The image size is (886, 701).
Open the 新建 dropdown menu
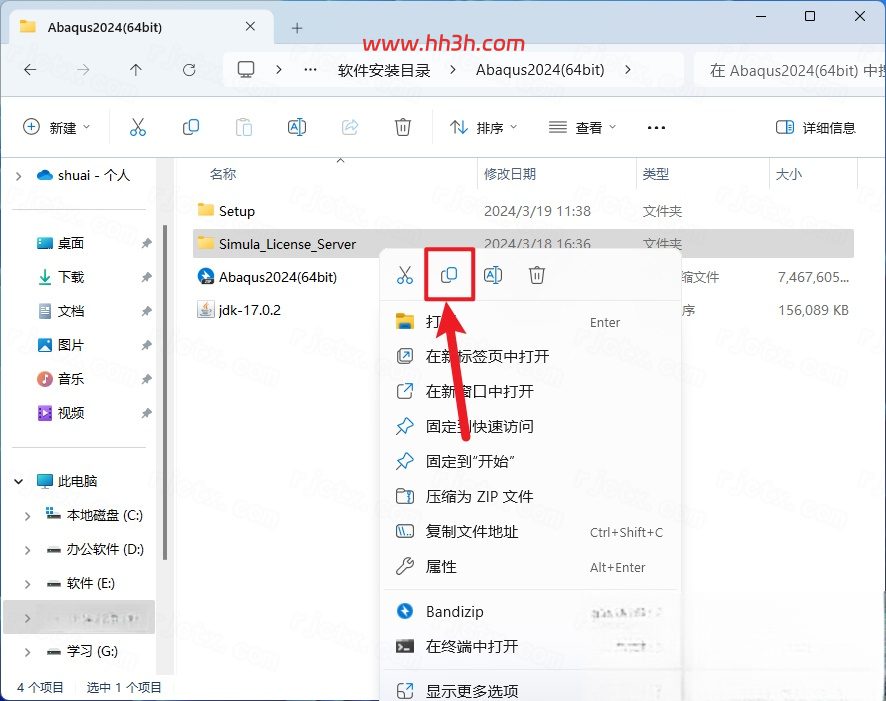[57, 128]
